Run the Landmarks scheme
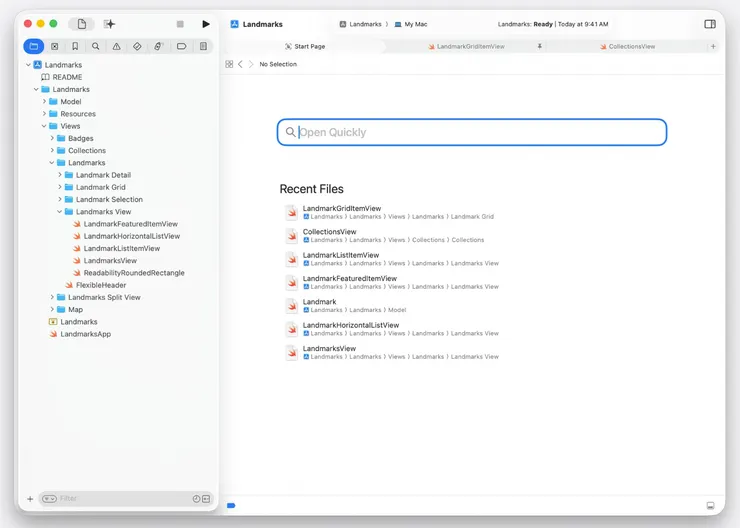Viewport: 740px width, 528px height. coord(206,24)
